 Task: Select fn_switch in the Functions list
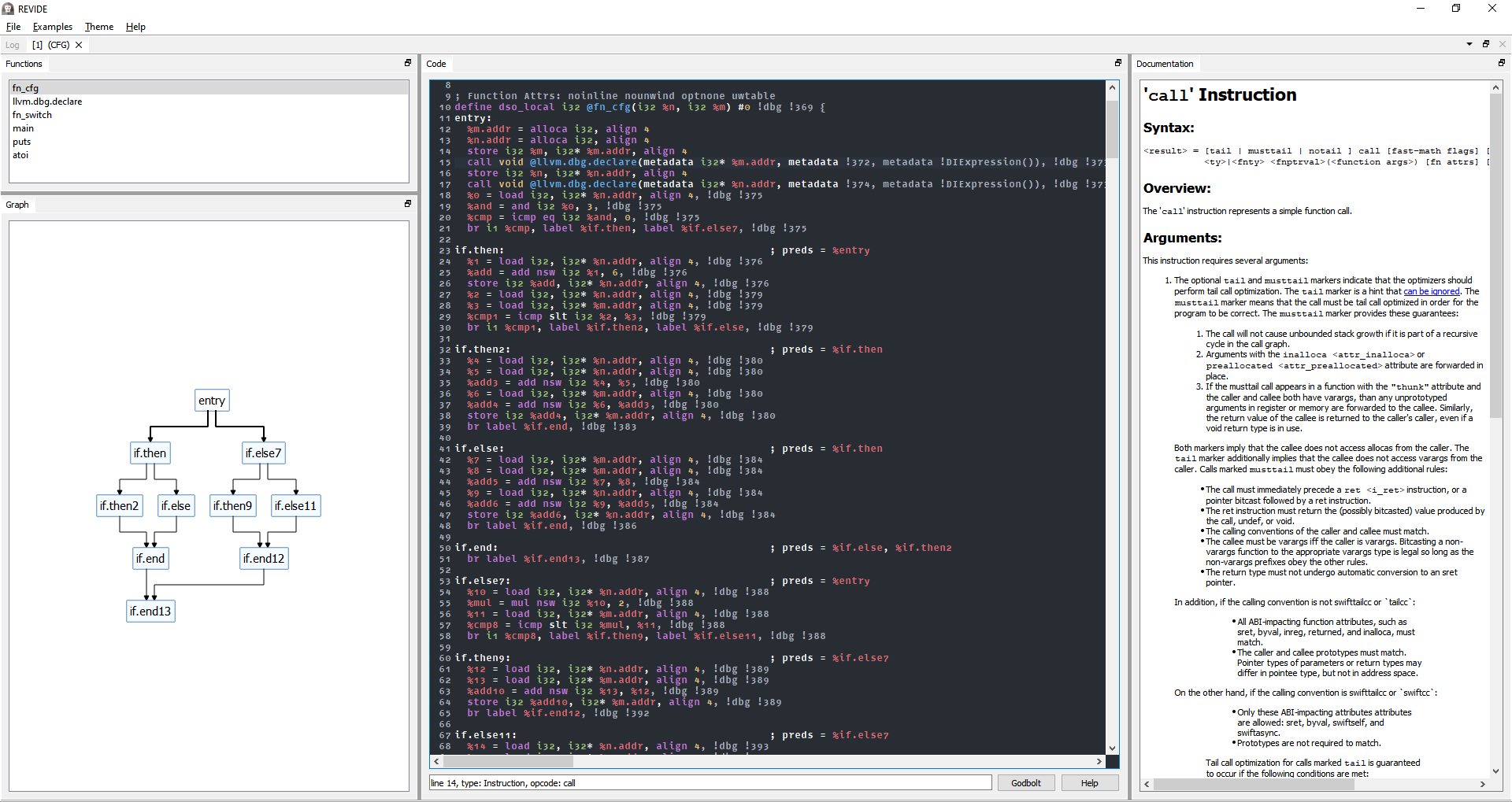click(209, 115)
